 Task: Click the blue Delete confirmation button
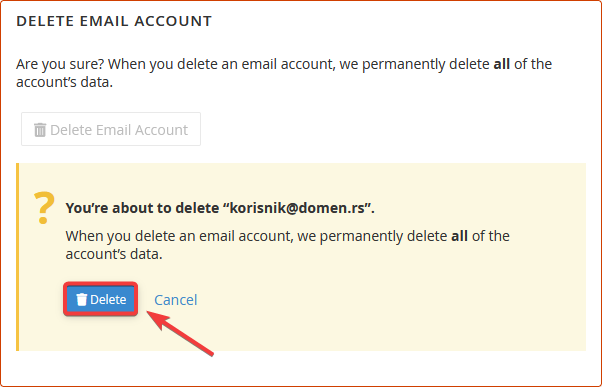[101, 299]
